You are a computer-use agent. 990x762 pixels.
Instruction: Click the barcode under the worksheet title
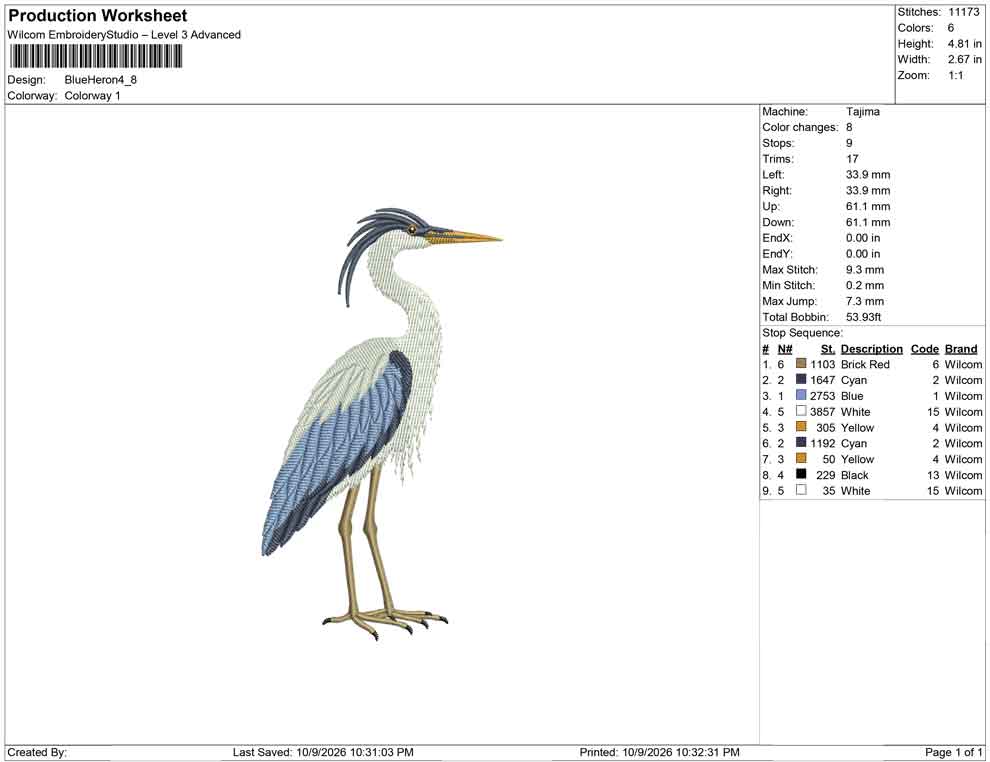coord(95,57)
